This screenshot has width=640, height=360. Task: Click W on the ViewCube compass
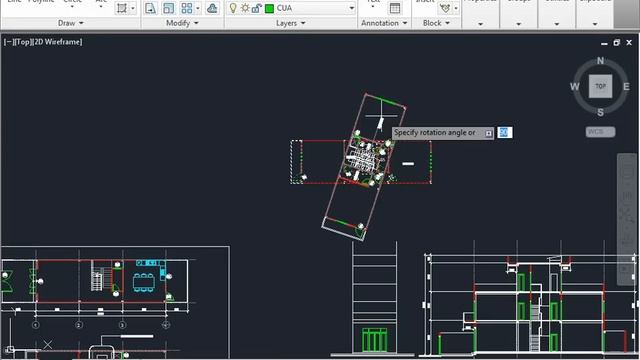pos(575,87)
